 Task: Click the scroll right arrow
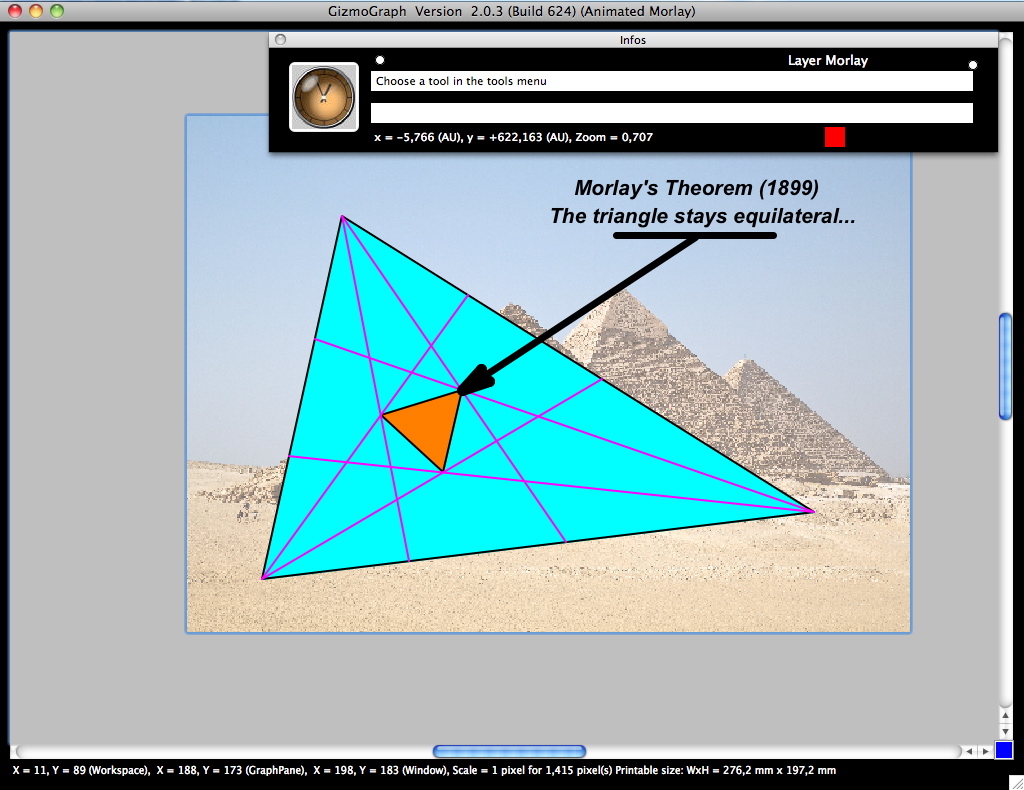[x=985, y=751]
